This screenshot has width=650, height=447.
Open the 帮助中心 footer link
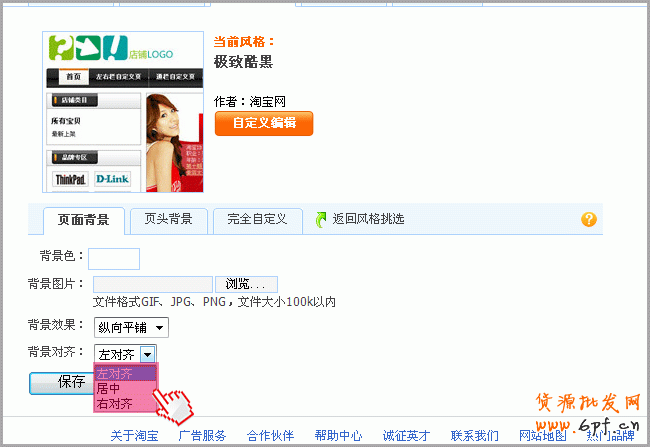[x=338, y=435]
